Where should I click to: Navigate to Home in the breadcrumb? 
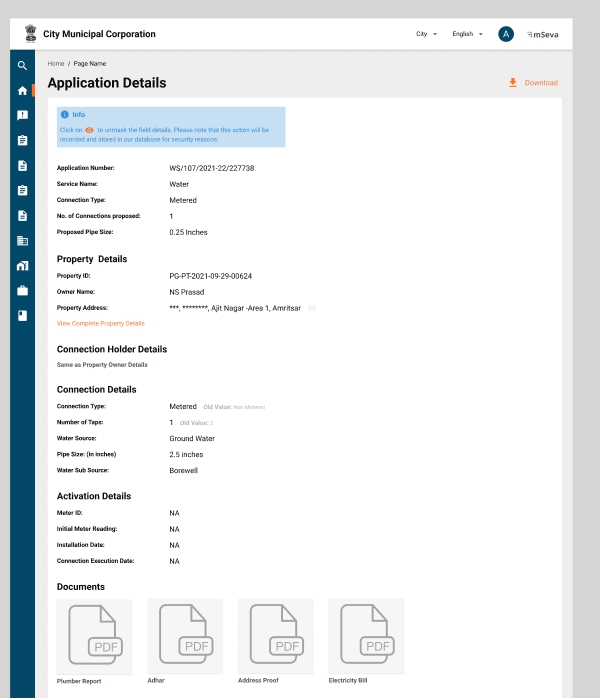56,63
